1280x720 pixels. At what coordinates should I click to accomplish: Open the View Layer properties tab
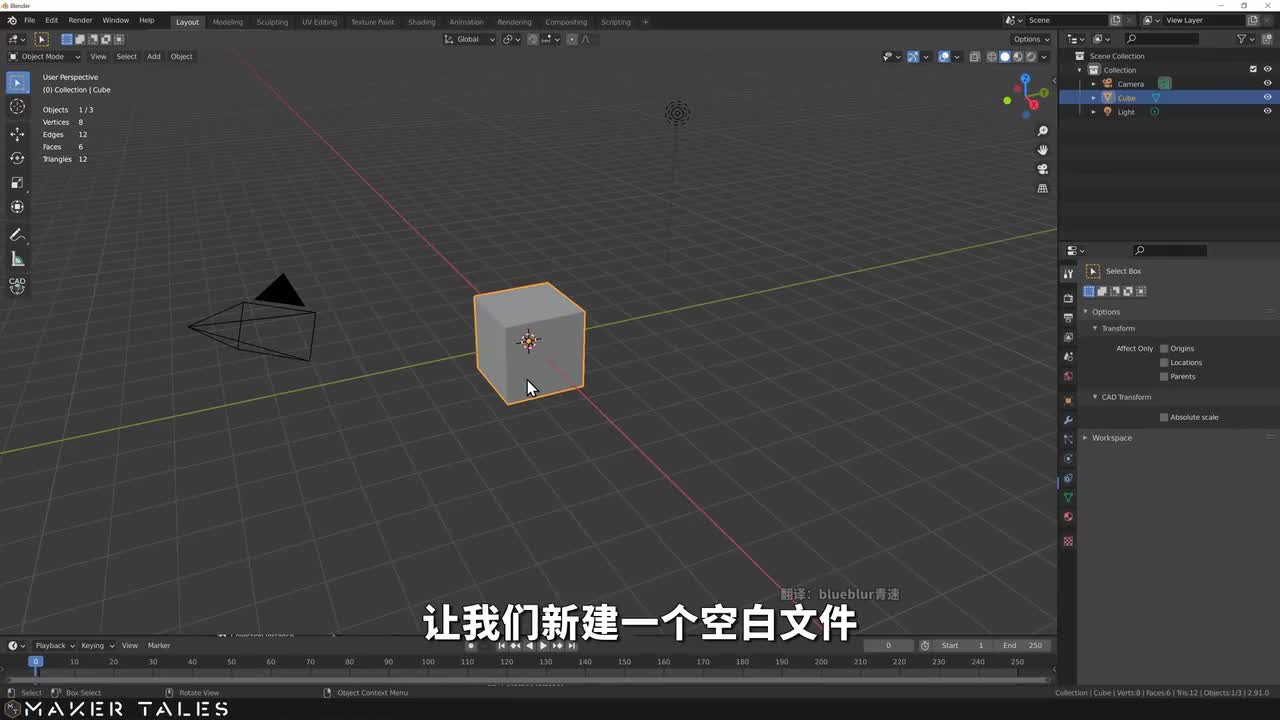[x=1068, y=337]
